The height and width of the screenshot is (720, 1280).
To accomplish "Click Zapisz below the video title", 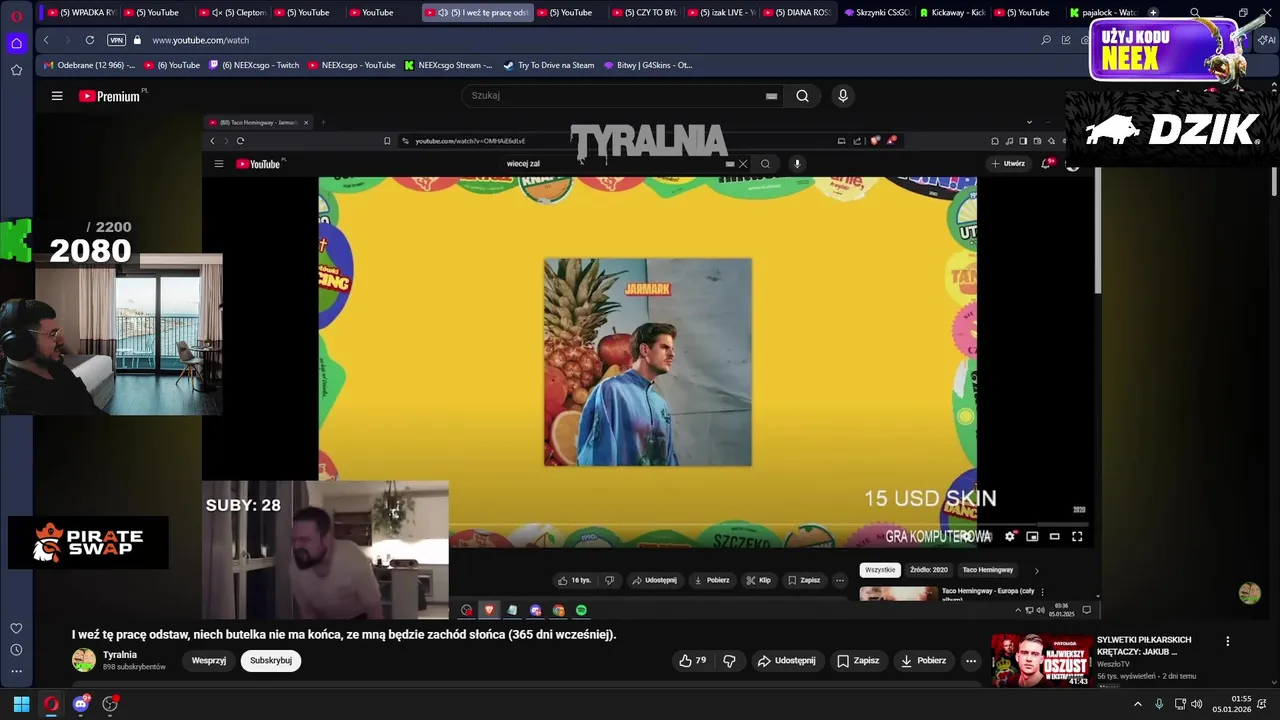I will click(x=858, y=661).
